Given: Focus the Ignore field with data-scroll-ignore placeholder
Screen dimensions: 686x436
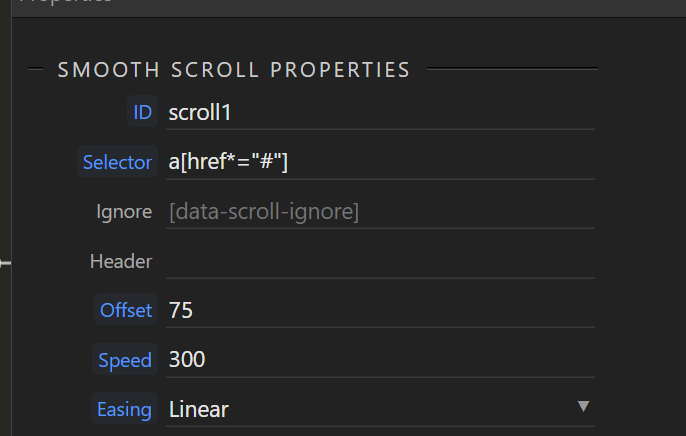Looking at the screenshot, I should coord(380,212).
